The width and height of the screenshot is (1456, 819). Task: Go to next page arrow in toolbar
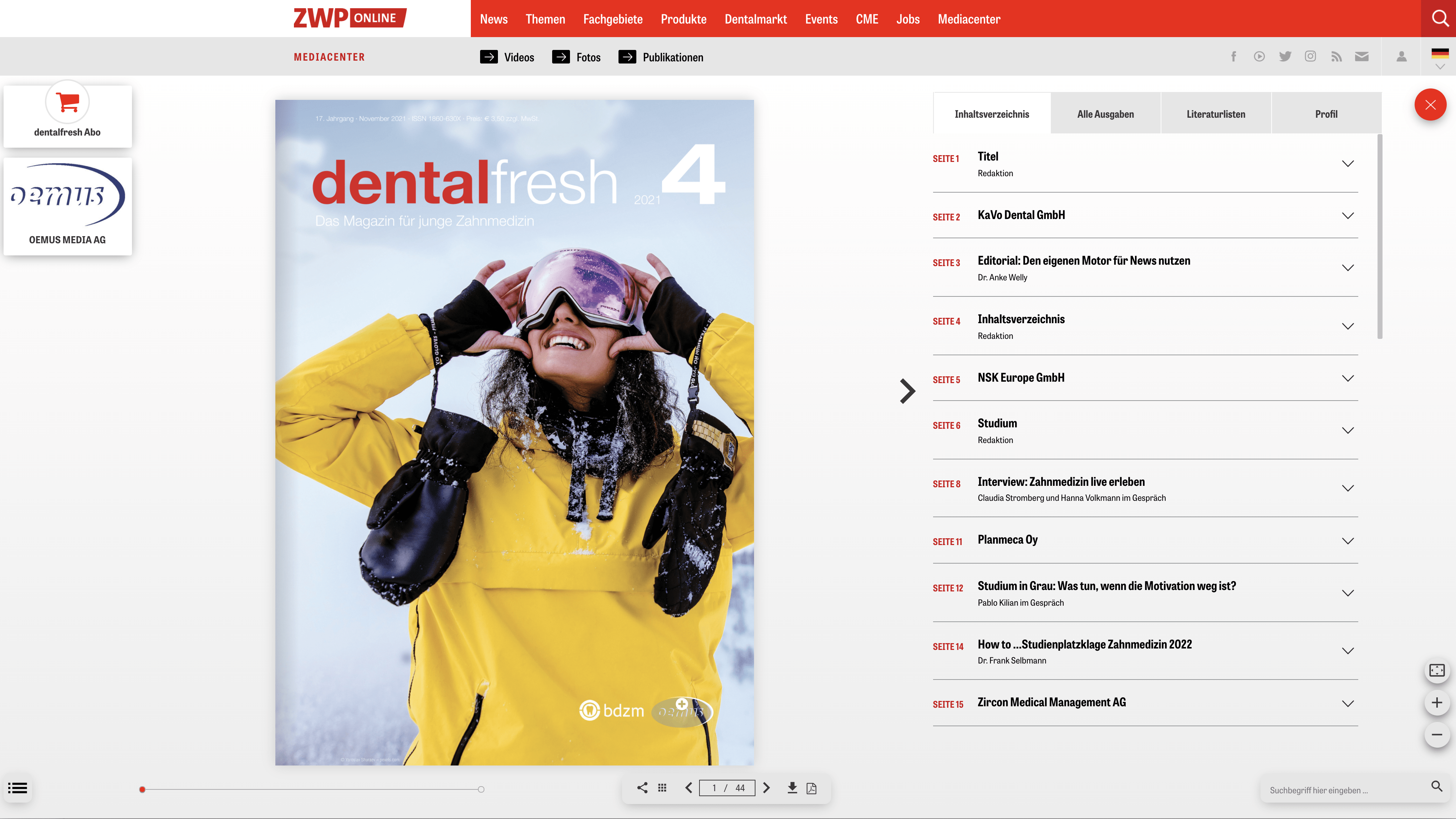pos(767,788)
